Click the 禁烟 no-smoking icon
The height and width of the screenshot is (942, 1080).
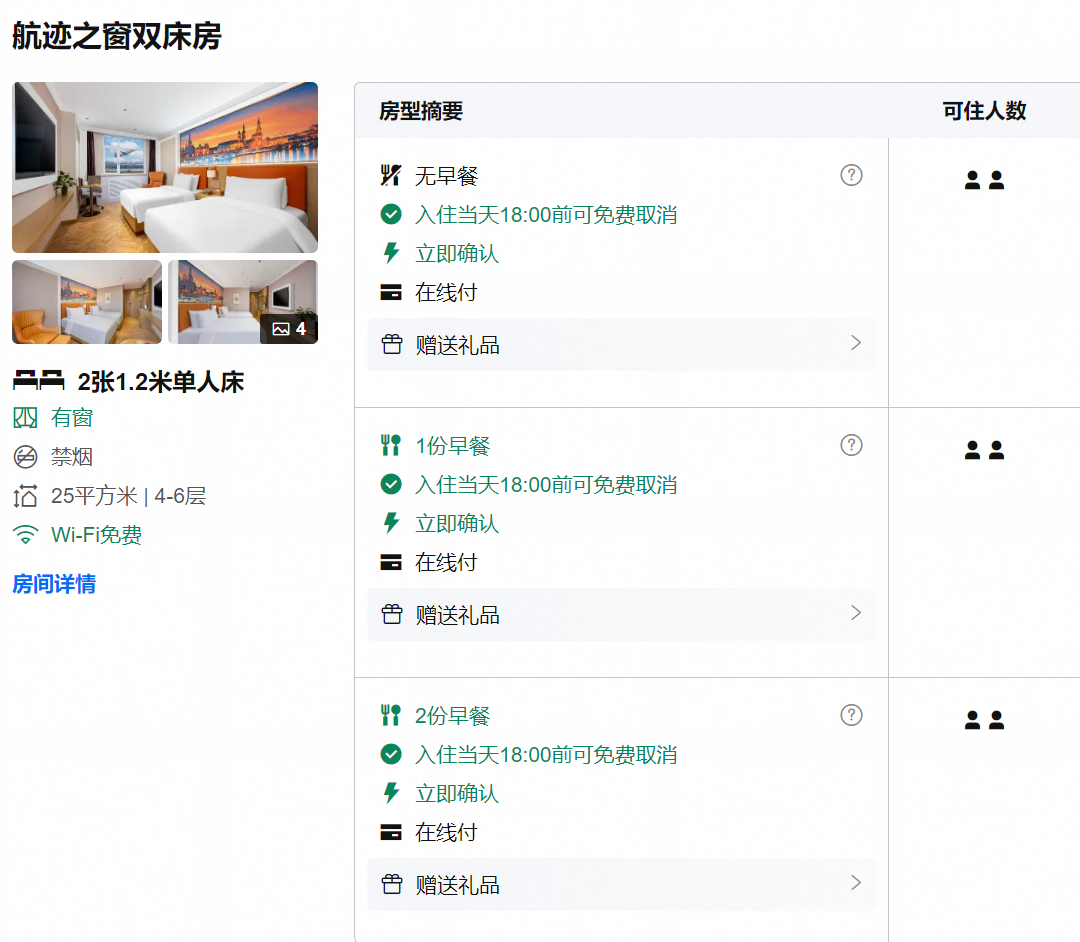25,457
